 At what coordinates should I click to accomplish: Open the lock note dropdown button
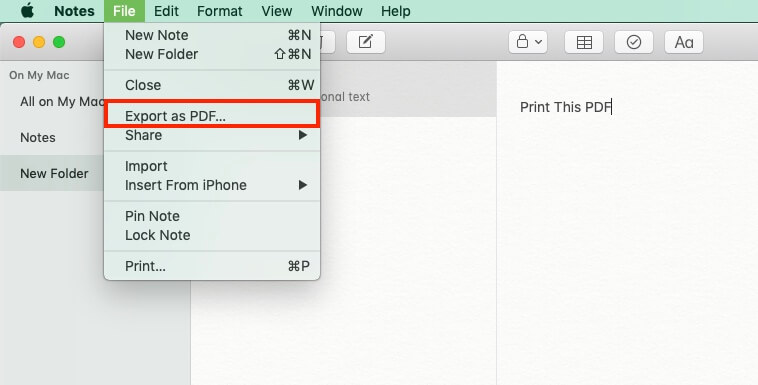point(528,42)
